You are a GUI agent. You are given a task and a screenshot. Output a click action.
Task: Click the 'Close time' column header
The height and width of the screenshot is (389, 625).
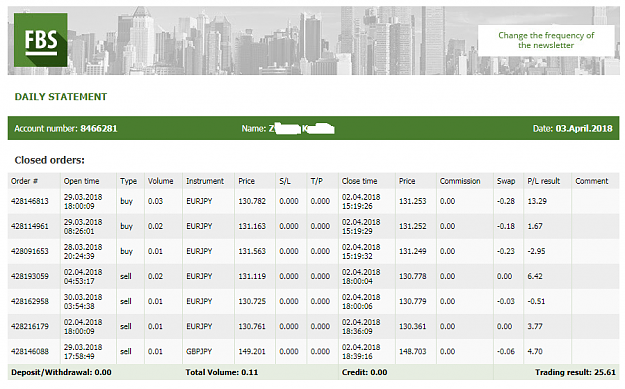[359, 181]
